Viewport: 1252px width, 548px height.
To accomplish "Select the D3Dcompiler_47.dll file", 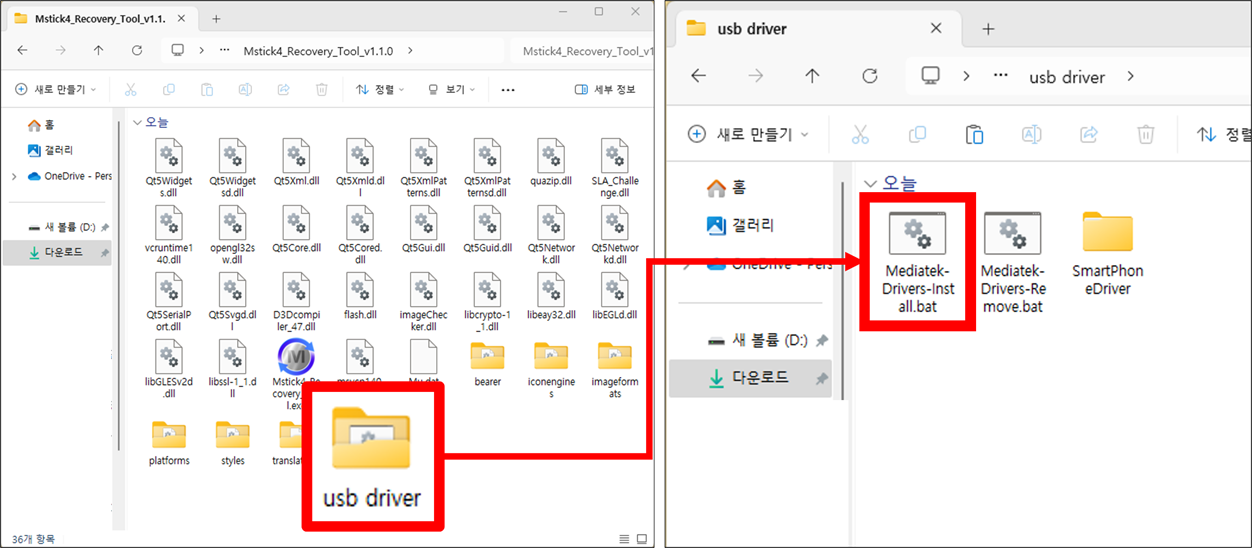I will click(x=295, y=297).
